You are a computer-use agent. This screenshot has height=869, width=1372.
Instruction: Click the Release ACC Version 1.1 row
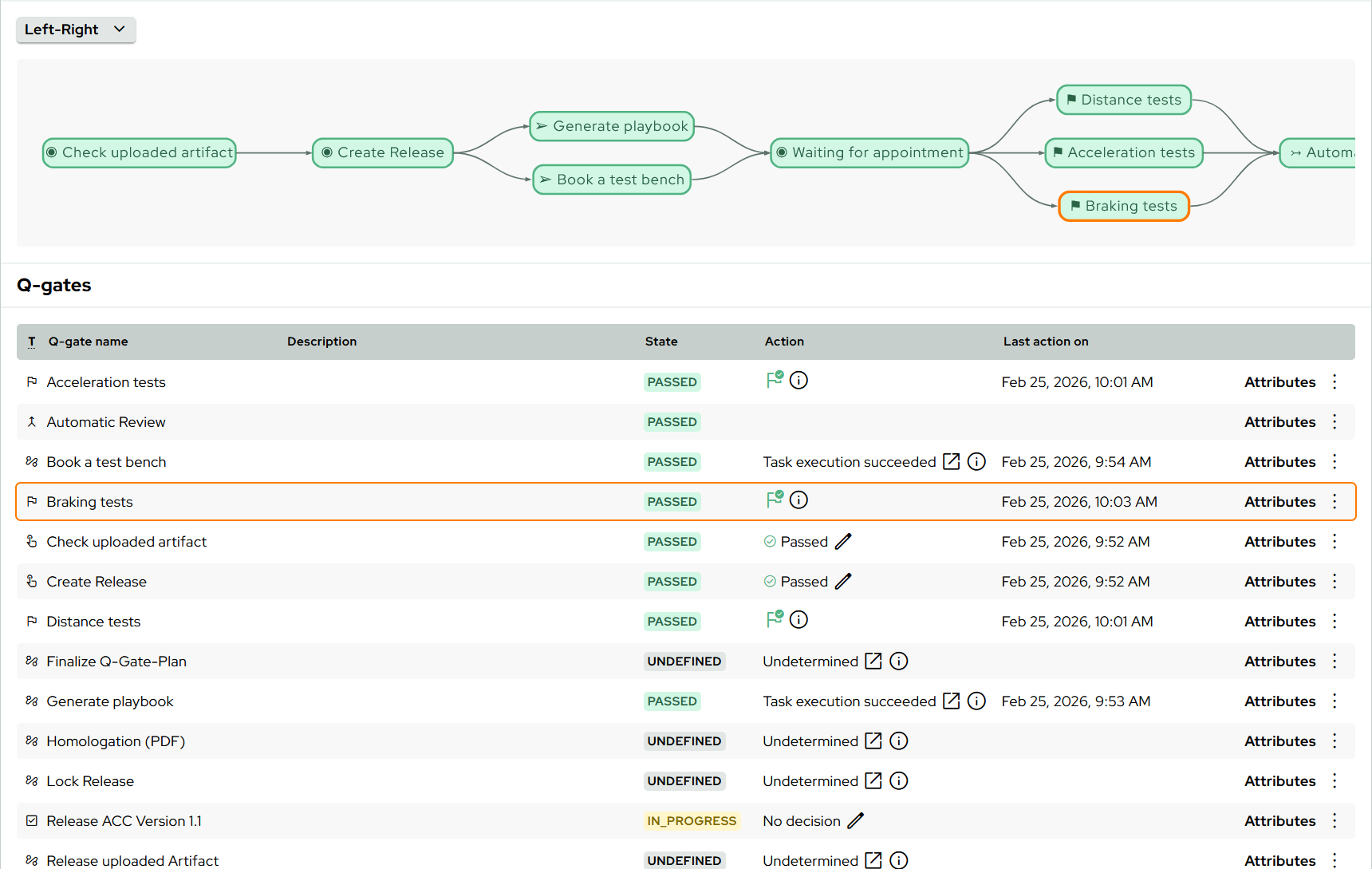(x=124, y=821)
